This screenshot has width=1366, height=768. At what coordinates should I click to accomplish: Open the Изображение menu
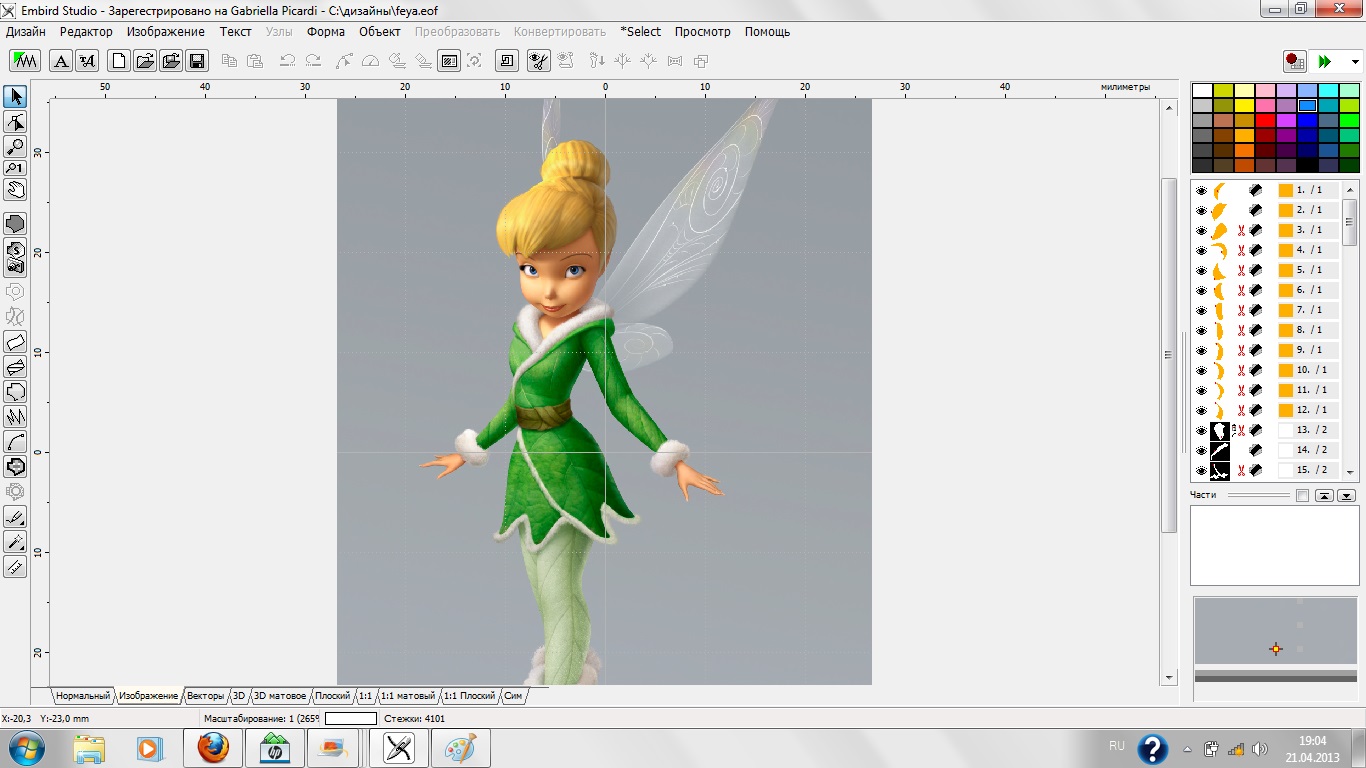point(165,32)
